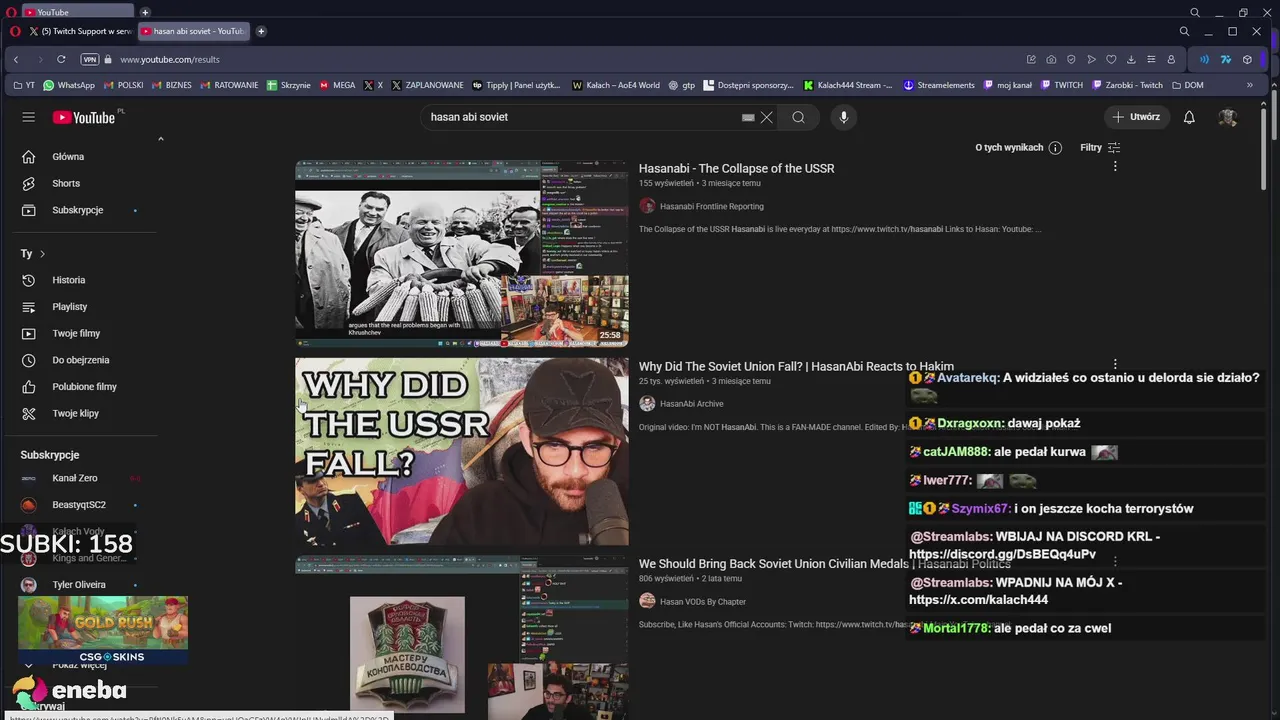Image resolution: width=1280 pixels, height=720 pixels.
Task: Click the magnifier search button
Action: [798, 117]
